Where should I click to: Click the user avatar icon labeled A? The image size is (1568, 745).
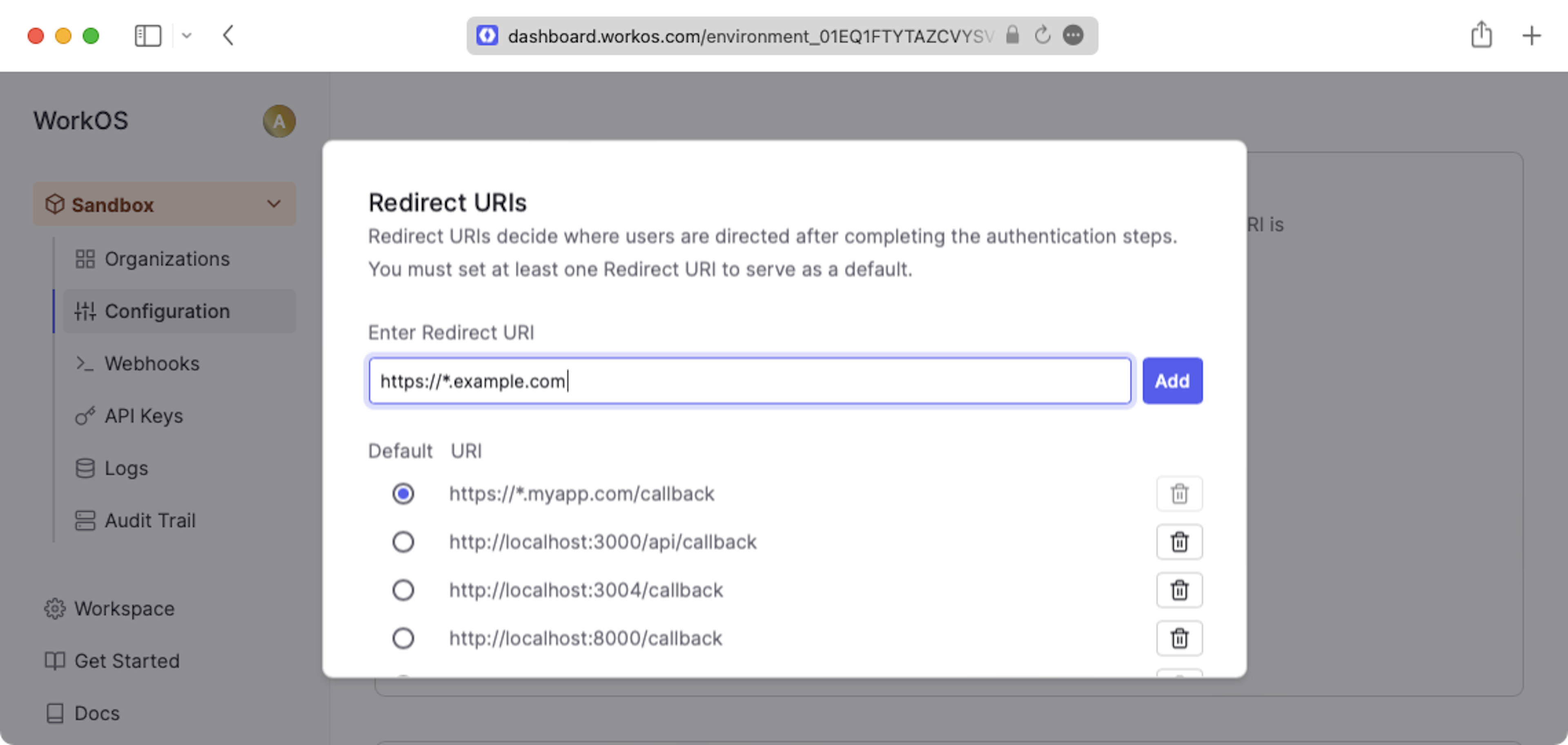point(279,121)
